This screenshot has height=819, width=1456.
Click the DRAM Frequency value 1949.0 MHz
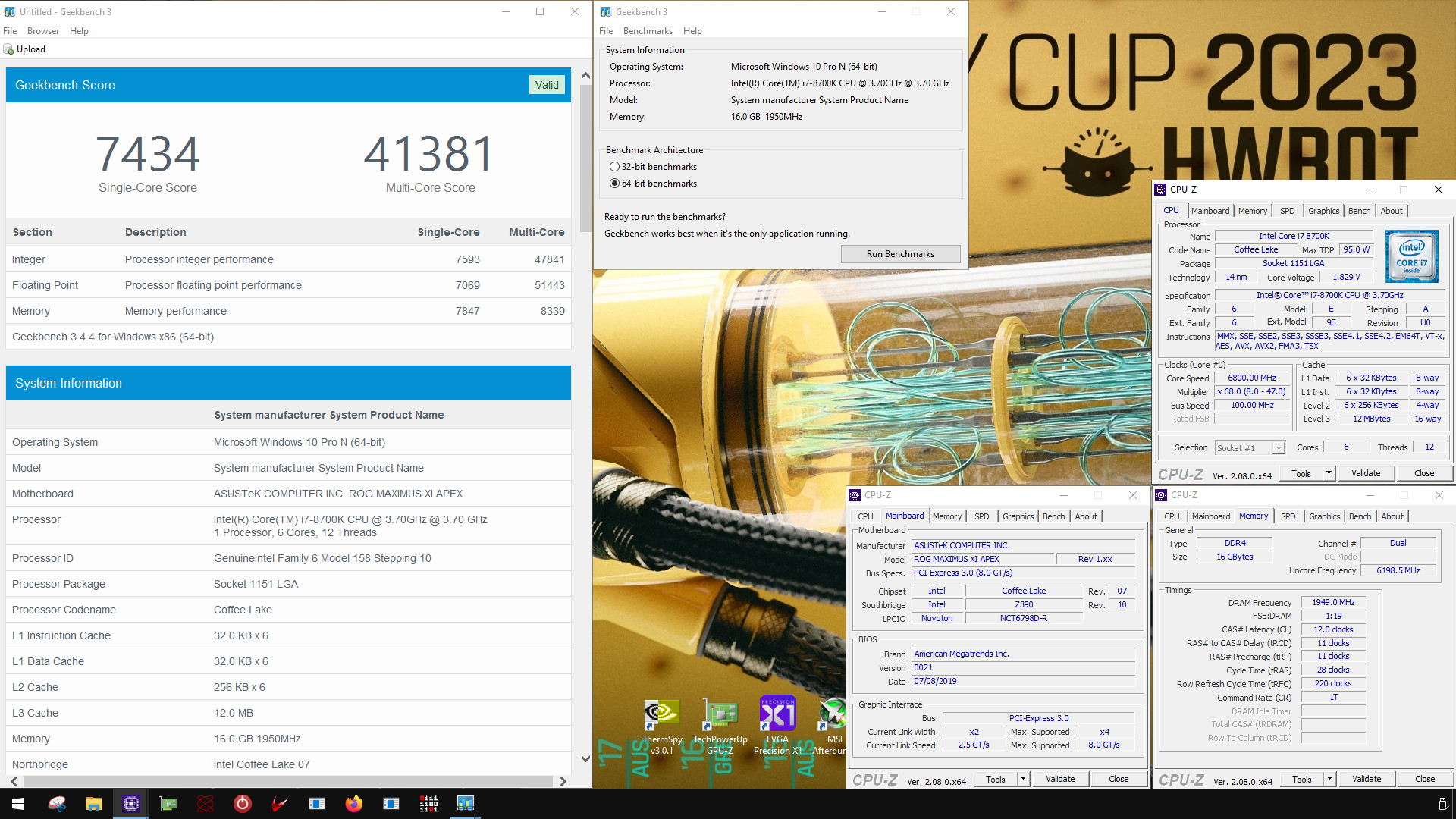coord(1333,602)
